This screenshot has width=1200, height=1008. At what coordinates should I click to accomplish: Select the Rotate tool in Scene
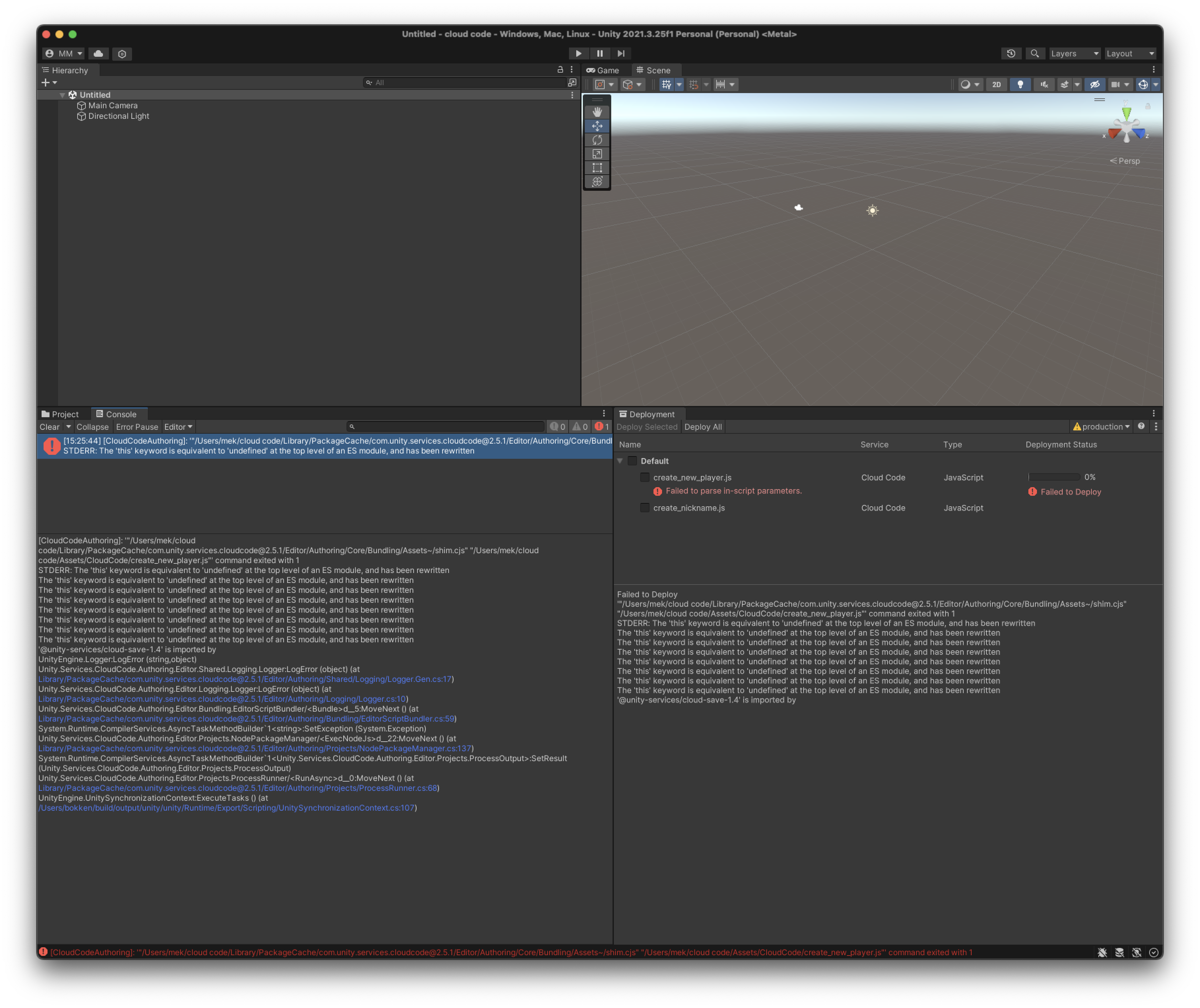[597, 140]
